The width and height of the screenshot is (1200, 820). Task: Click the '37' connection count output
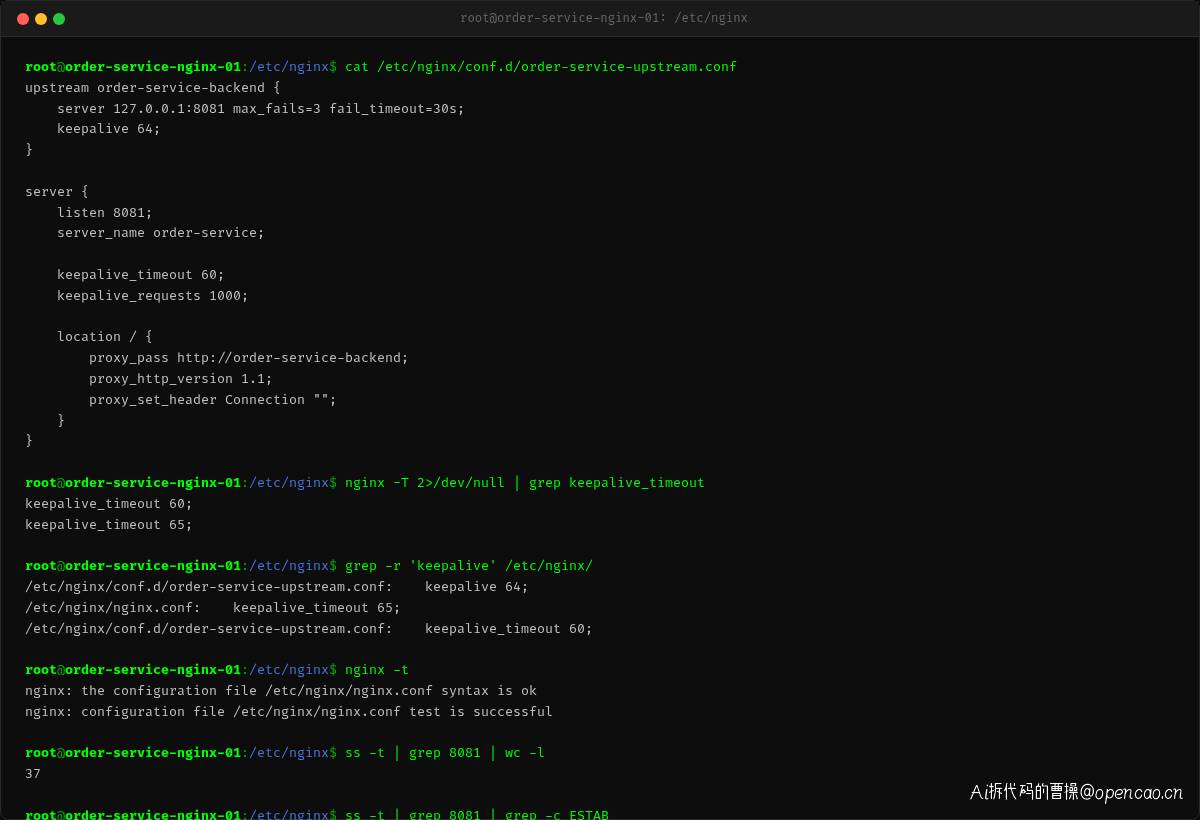(x=33, y=774)
